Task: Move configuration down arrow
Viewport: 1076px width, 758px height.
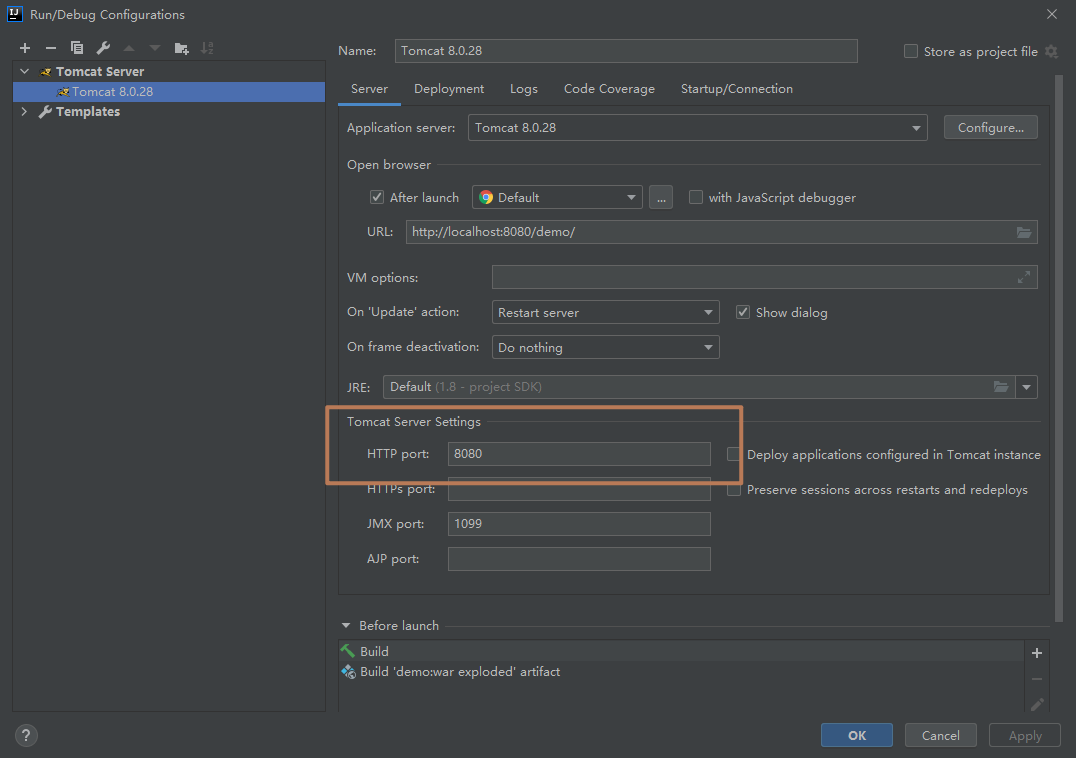Action: click(x=155, y=48)
